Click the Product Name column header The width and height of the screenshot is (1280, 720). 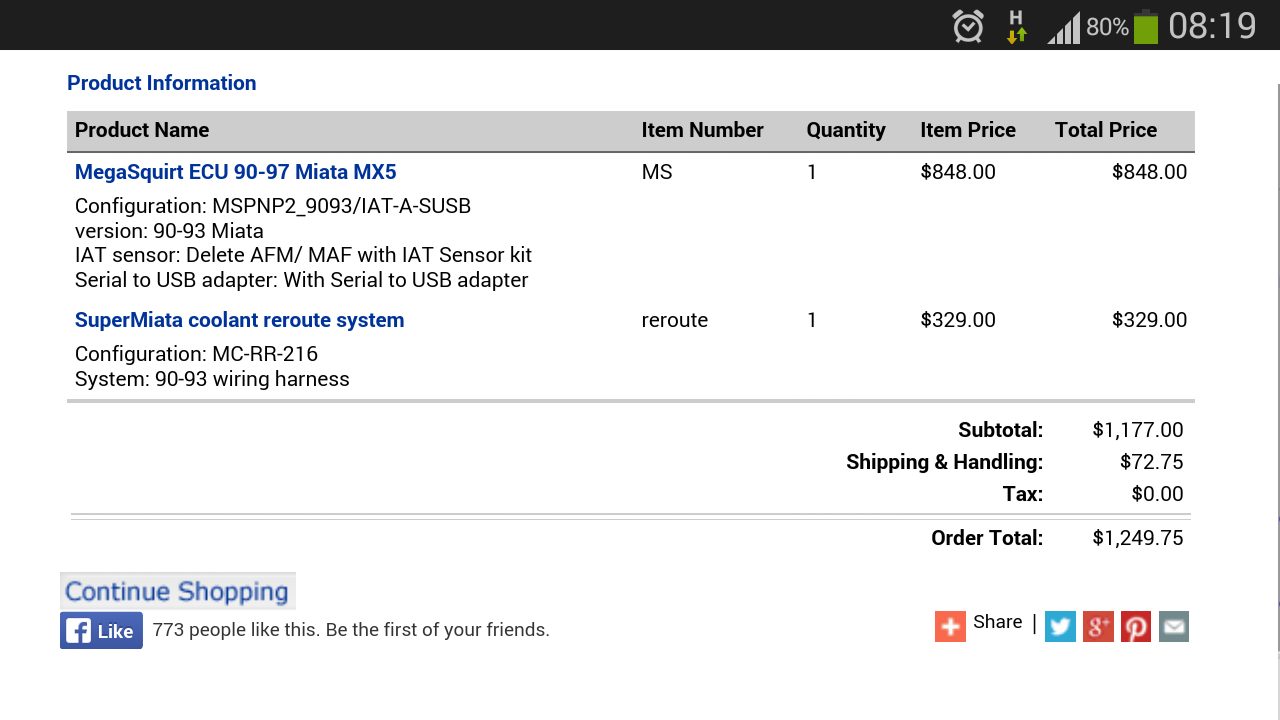[142, 130]
